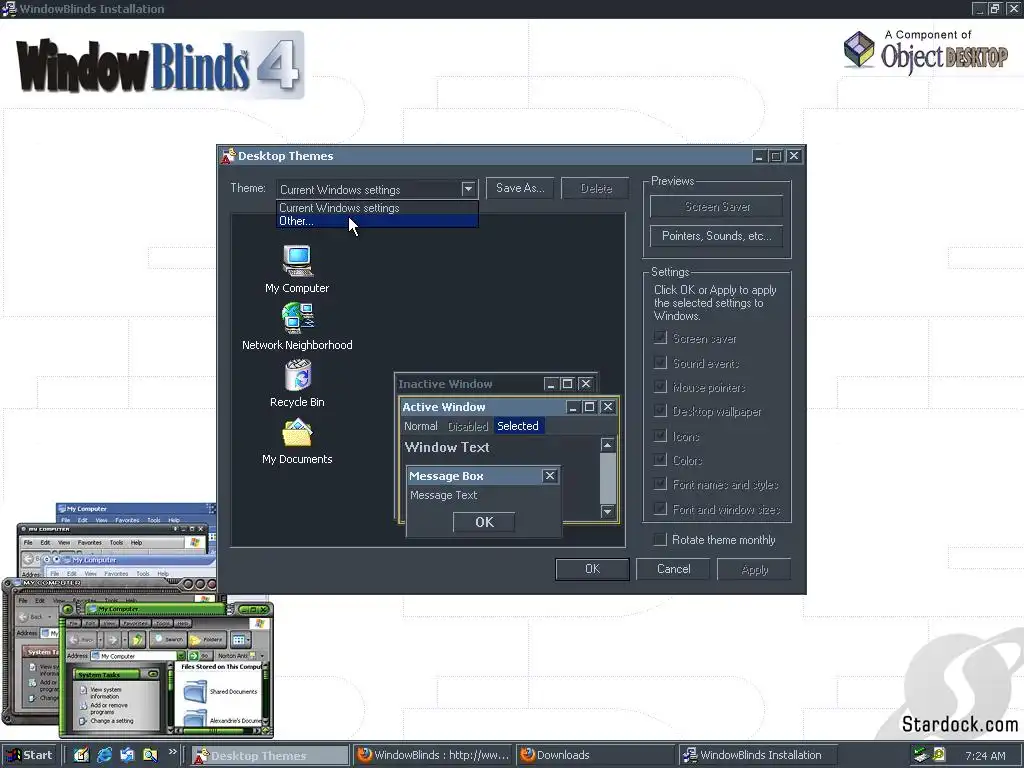Click the green skin preview thumbnail
1024x768 pixels.
(166, 670)
